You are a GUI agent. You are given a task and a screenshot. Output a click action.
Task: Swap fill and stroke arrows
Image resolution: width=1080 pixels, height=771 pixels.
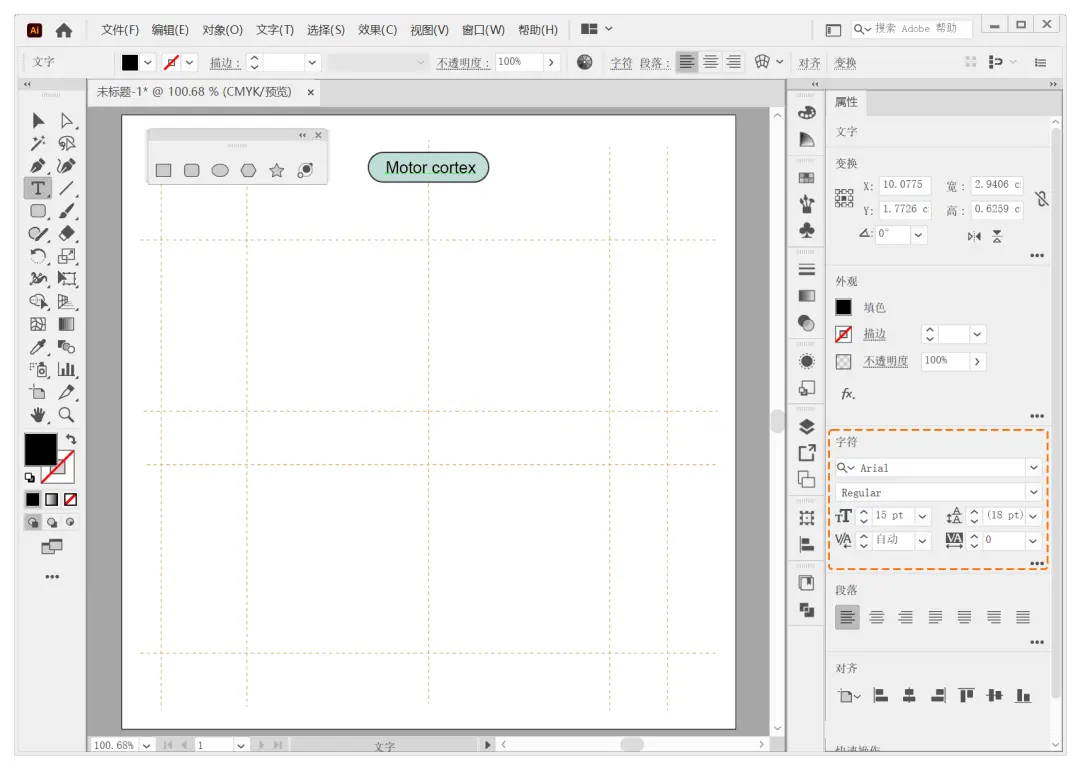point(71,439)
